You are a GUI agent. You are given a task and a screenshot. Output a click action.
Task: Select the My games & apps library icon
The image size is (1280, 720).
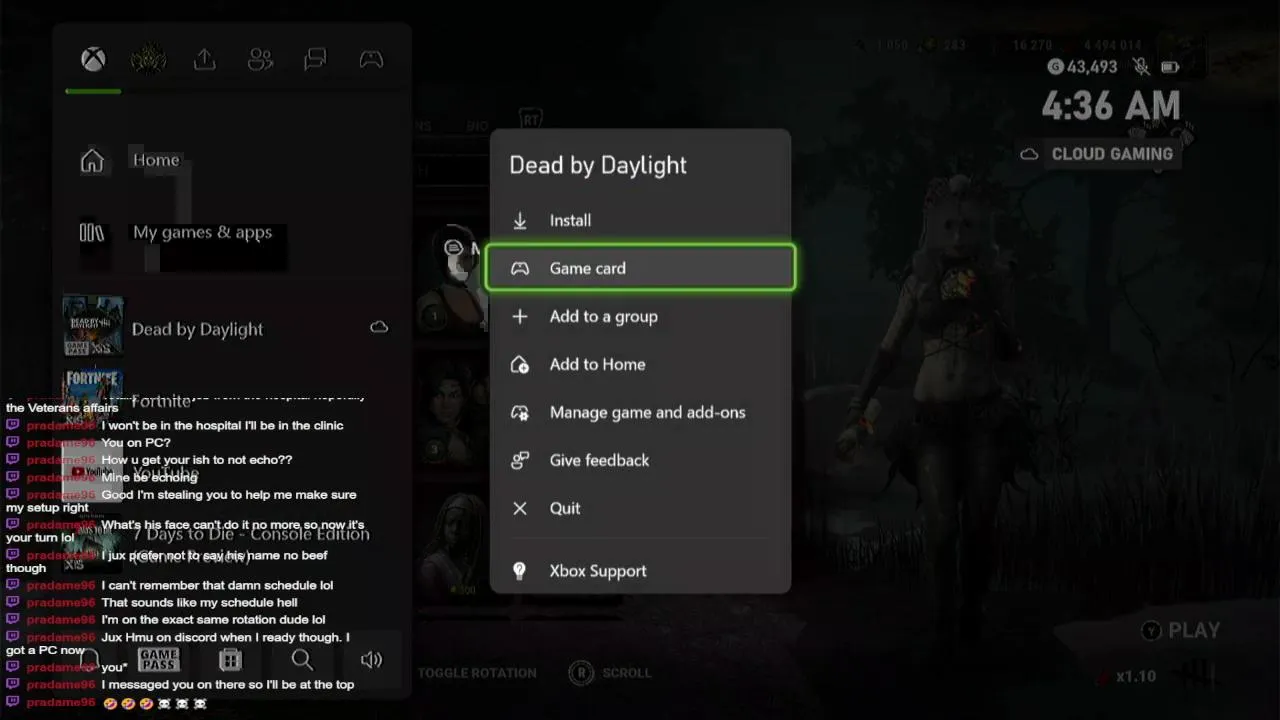[x=92, y=232]
